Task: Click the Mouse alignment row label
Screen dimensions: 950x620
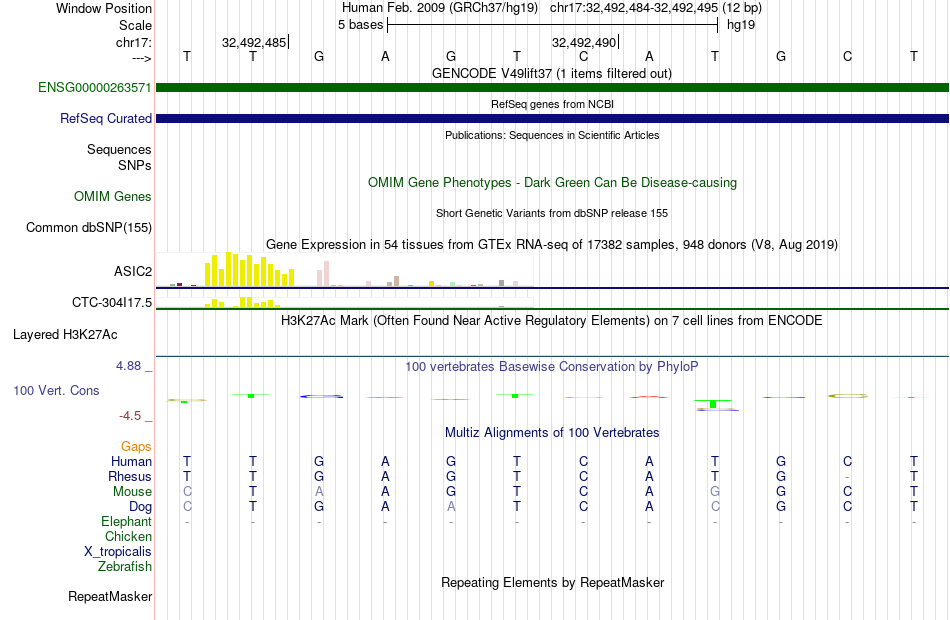Action: tap(132, 492)
